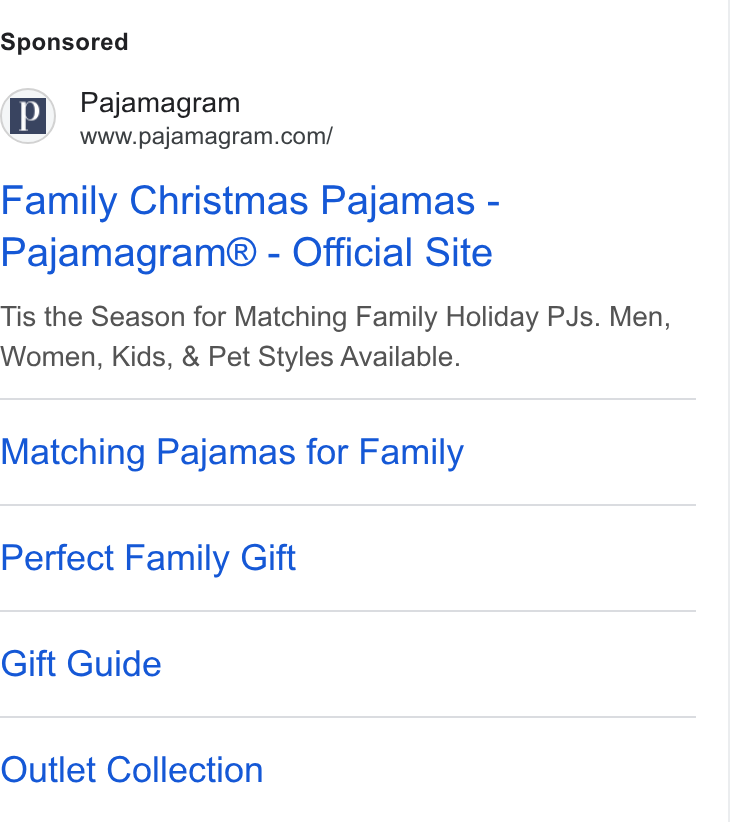The height and width of the screenshot is (822, 730).
Task: Click the "Sponsored" label
Action: 64,42
